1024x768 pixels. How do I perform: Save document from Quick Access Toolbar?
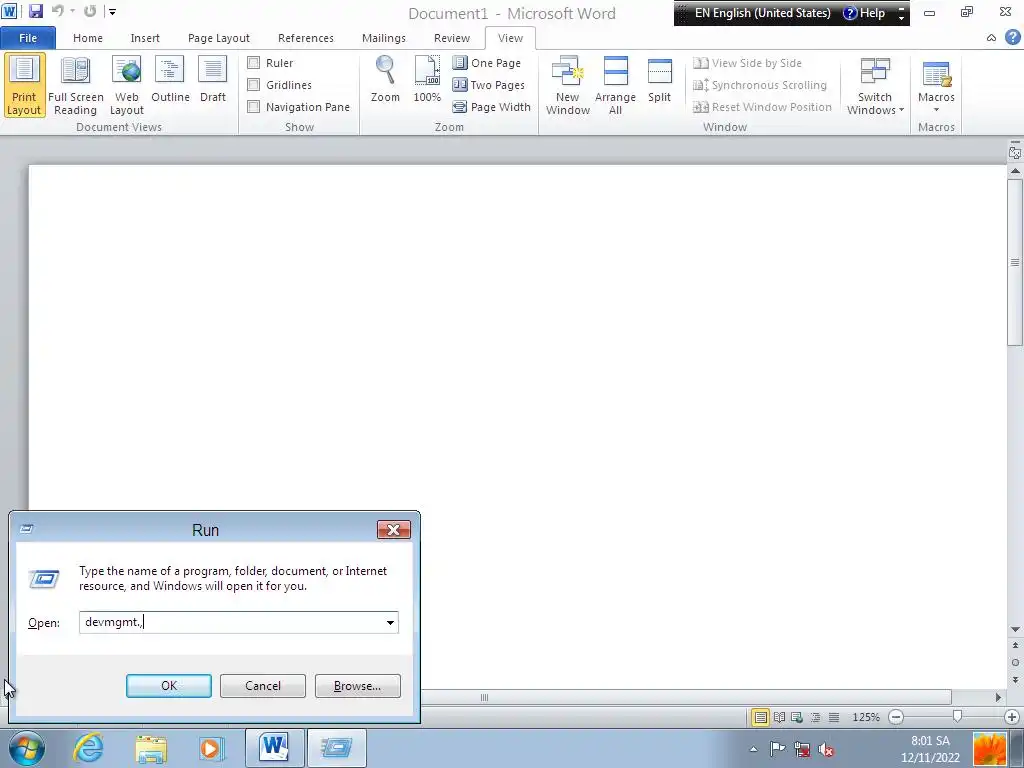(36, 11)
